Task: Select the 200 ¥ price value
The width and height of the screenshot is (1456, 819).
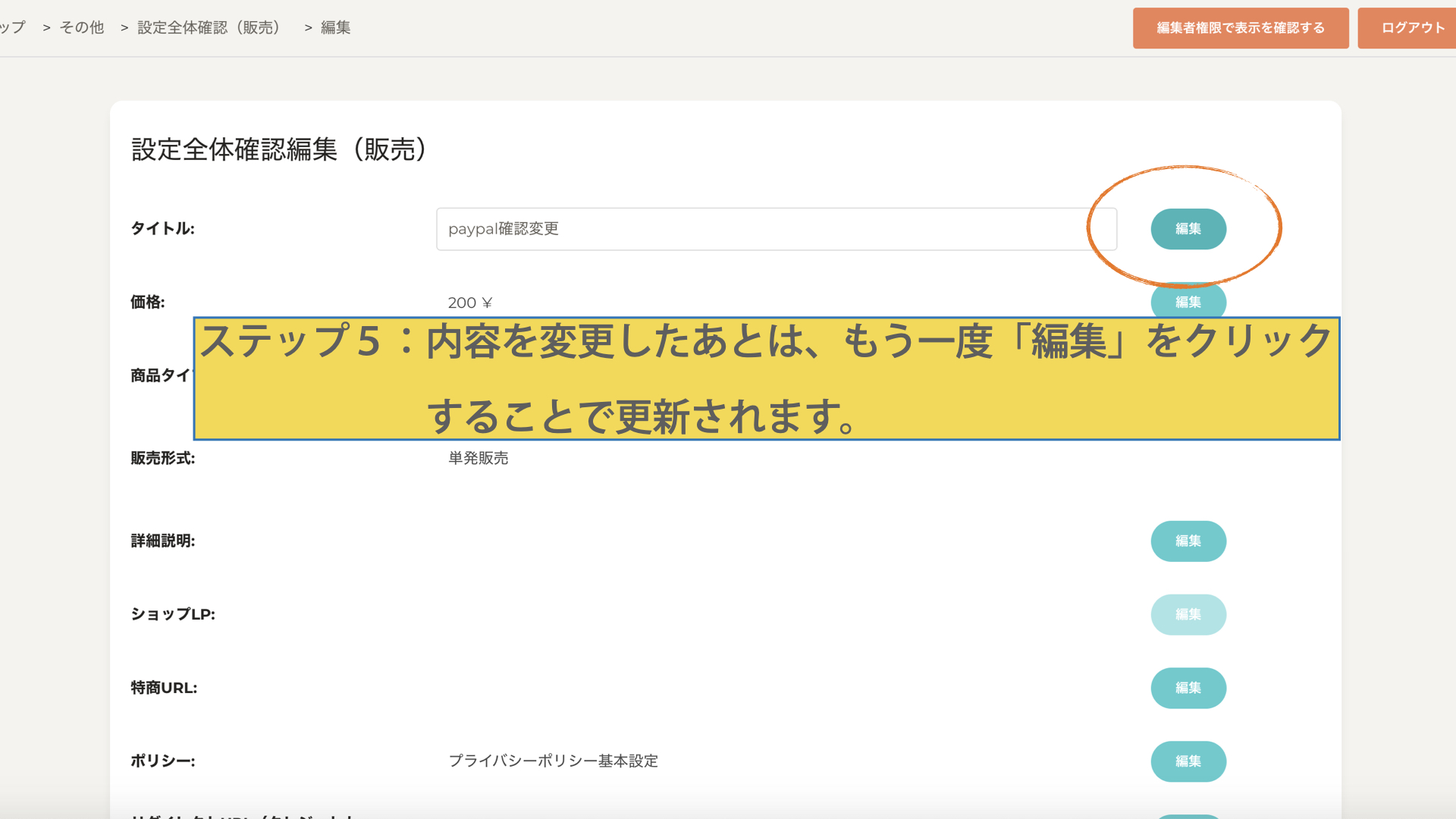Action: [469, 303]
